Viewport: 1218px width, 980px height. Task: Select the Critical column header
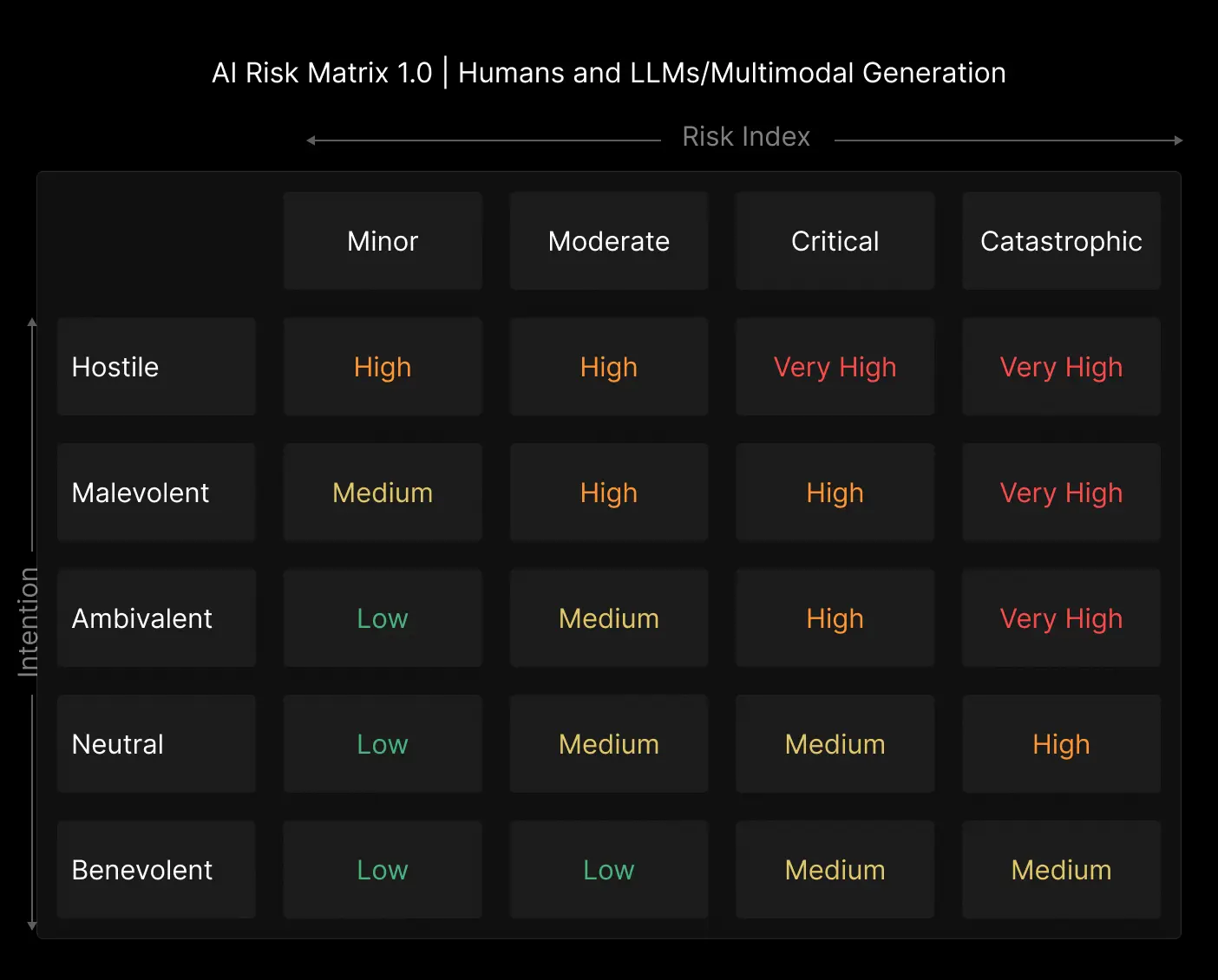835,241
